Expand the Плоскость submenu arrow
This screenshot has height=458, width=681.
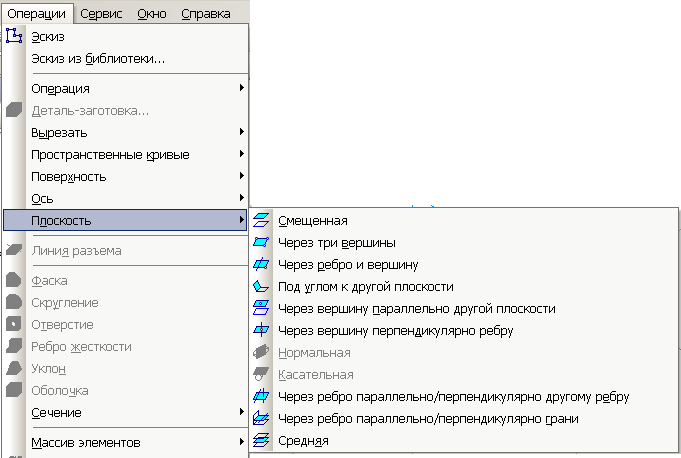point(242,220)
